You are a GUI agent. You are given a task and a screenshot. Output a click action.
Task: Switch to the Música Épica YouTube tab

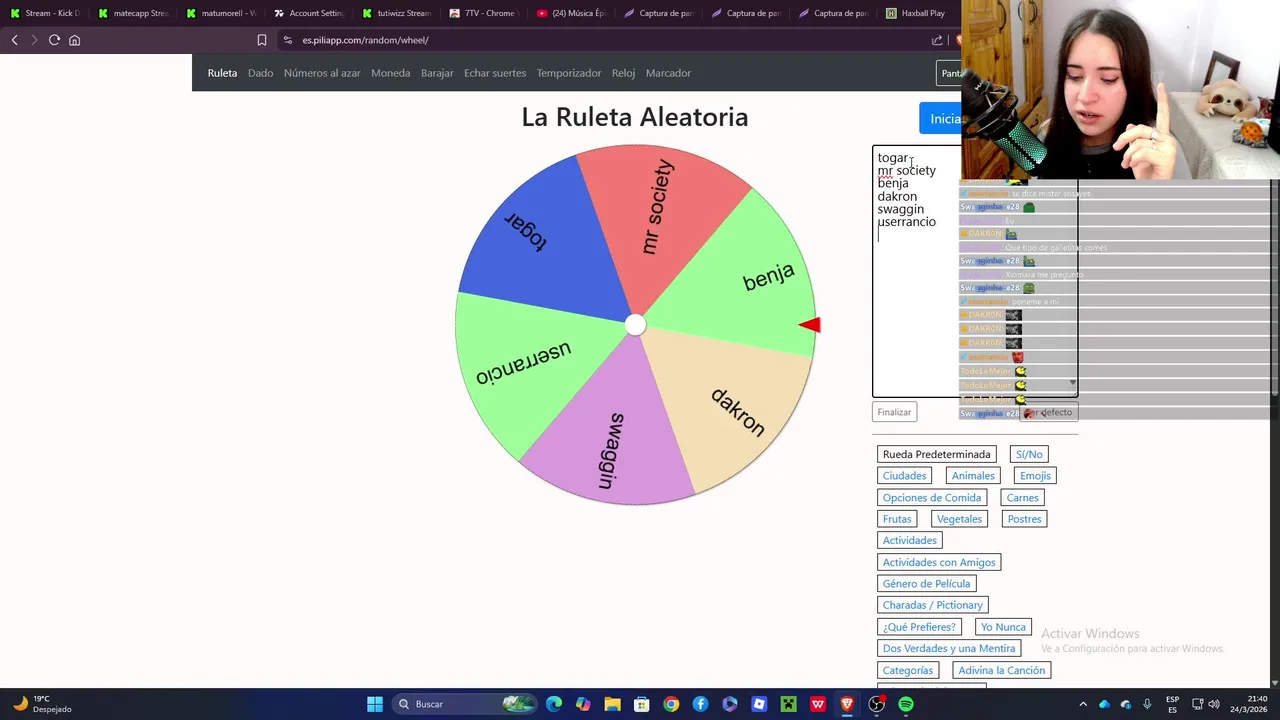pos(572,13)
